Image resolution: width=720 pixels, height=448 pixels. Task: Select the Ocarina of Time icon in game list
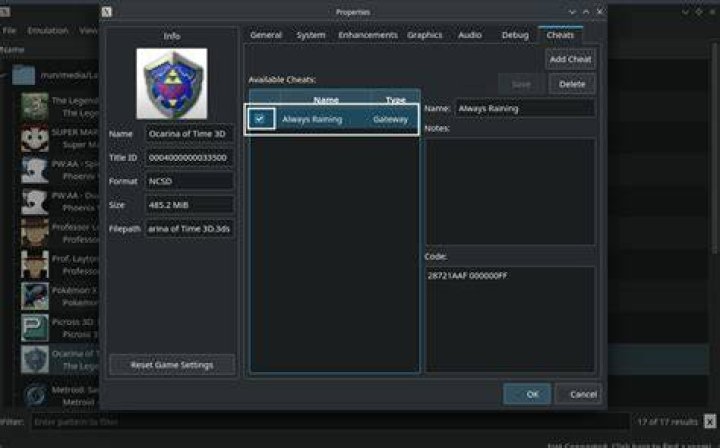point(35,359)
